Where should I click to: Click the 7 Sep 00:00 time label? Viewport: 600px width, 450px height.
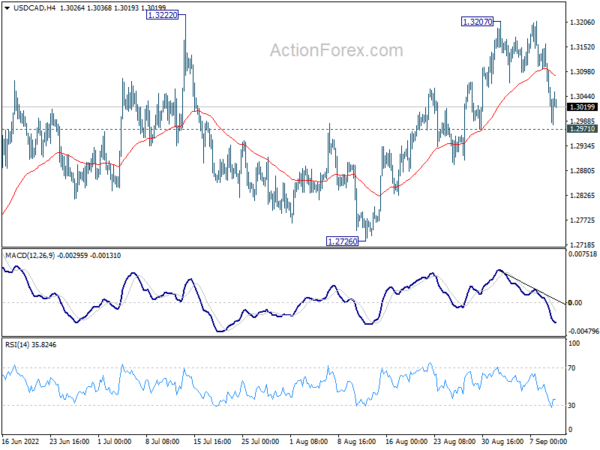point(548,442)
